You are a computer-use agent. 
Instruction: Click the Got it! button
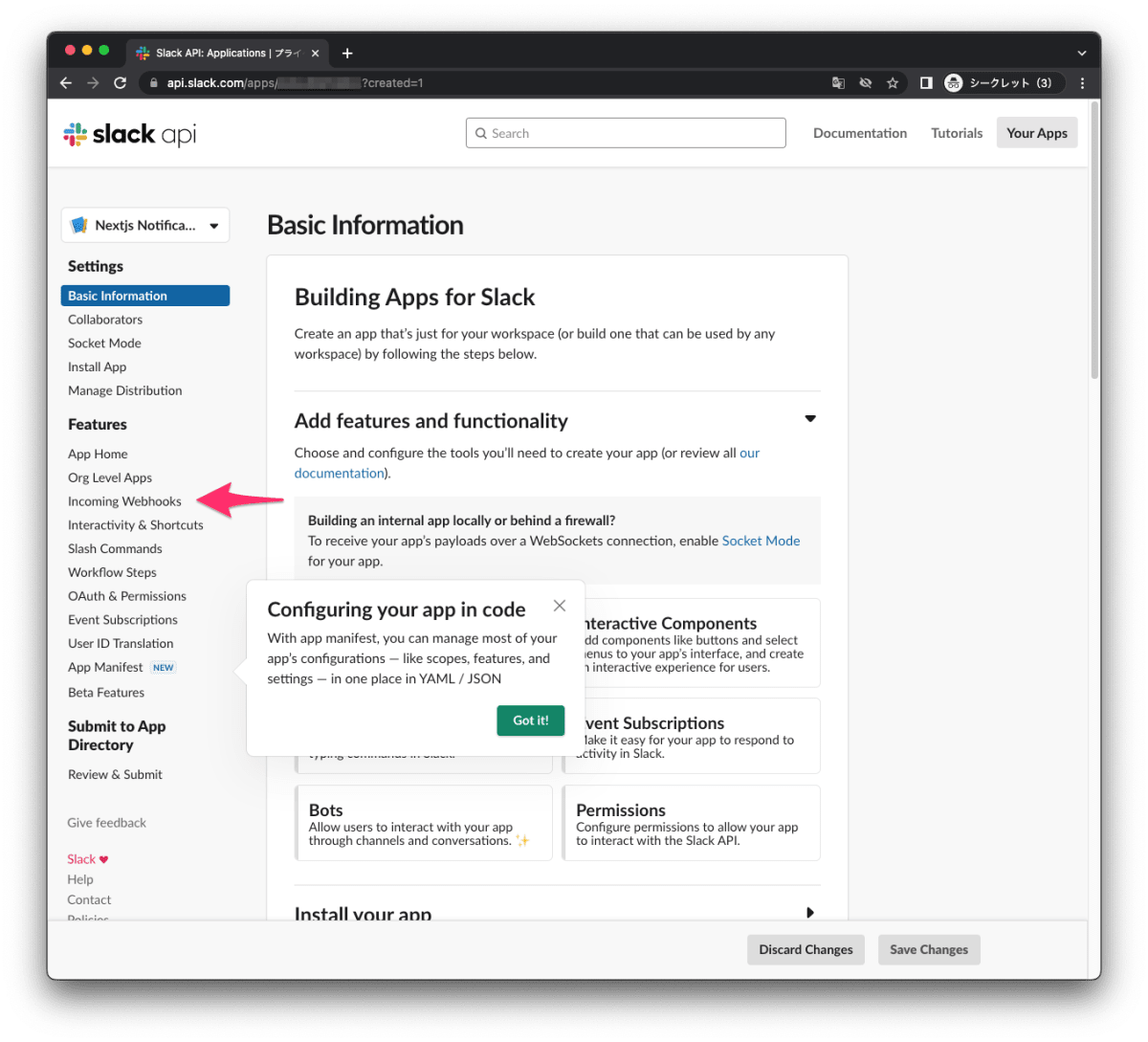[x=531, y=721]
